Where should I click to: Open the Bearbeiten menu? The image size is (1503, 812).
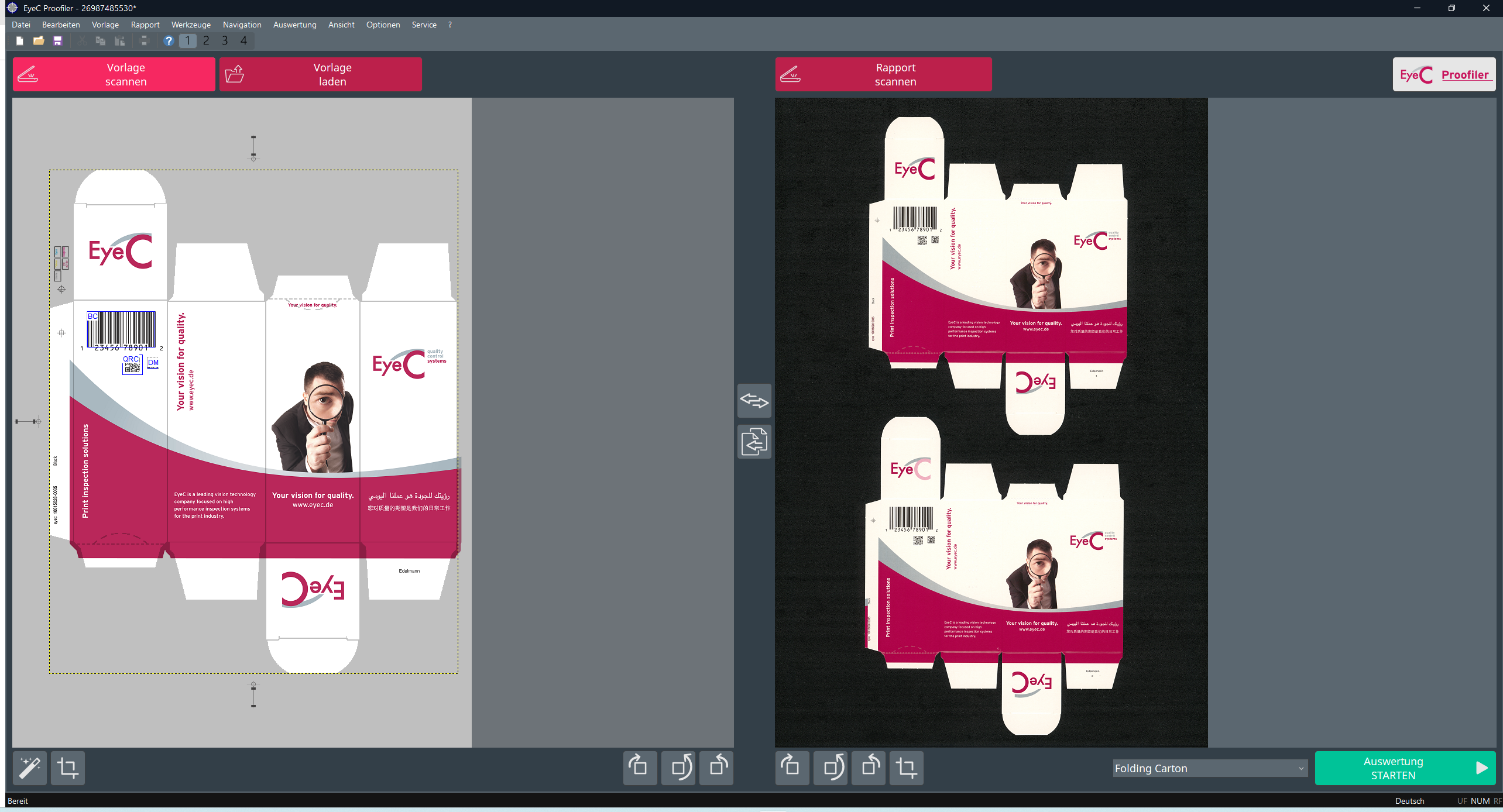(61, 25)
